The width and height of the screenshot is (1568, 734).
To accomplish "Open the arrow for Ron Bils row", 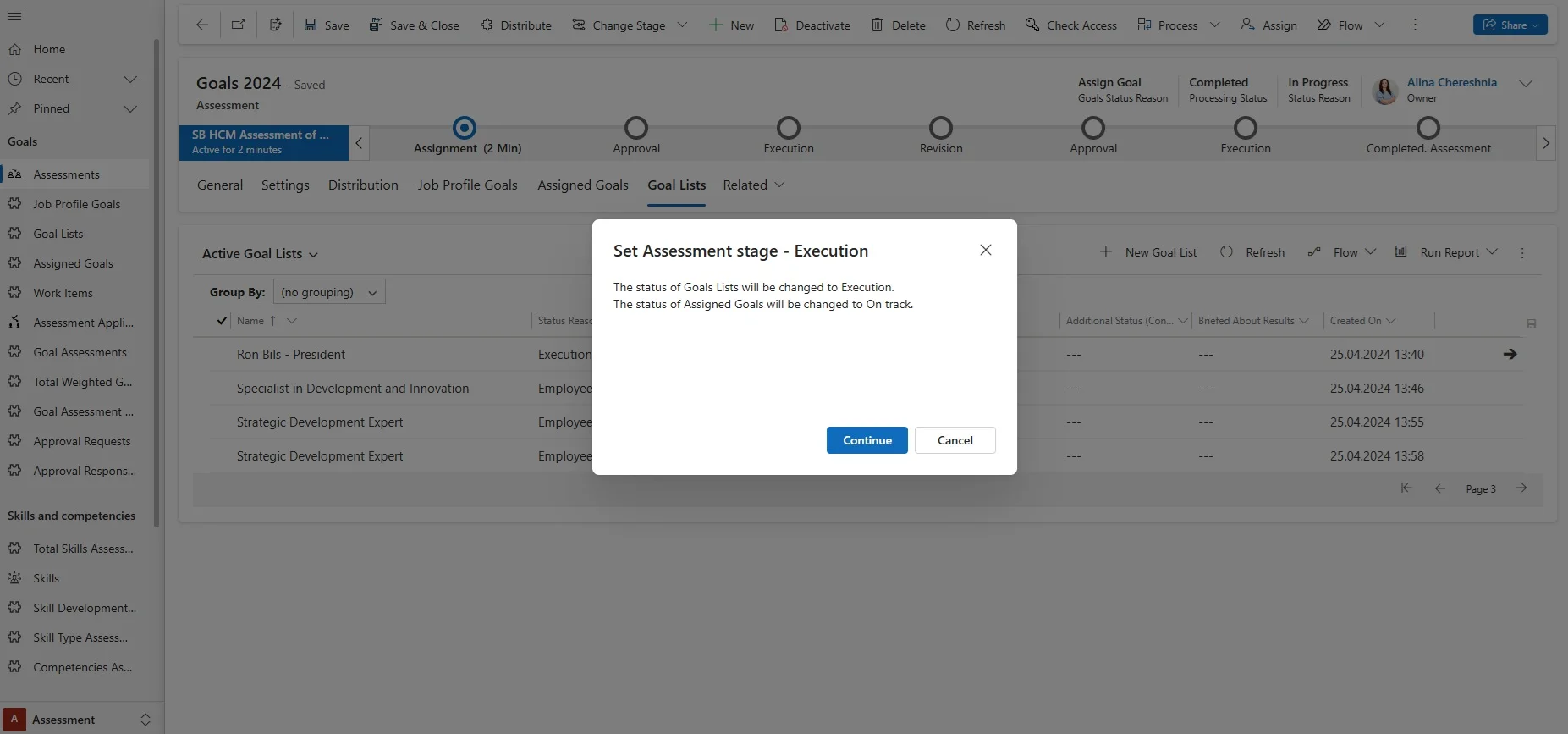I will [1509, 354].
